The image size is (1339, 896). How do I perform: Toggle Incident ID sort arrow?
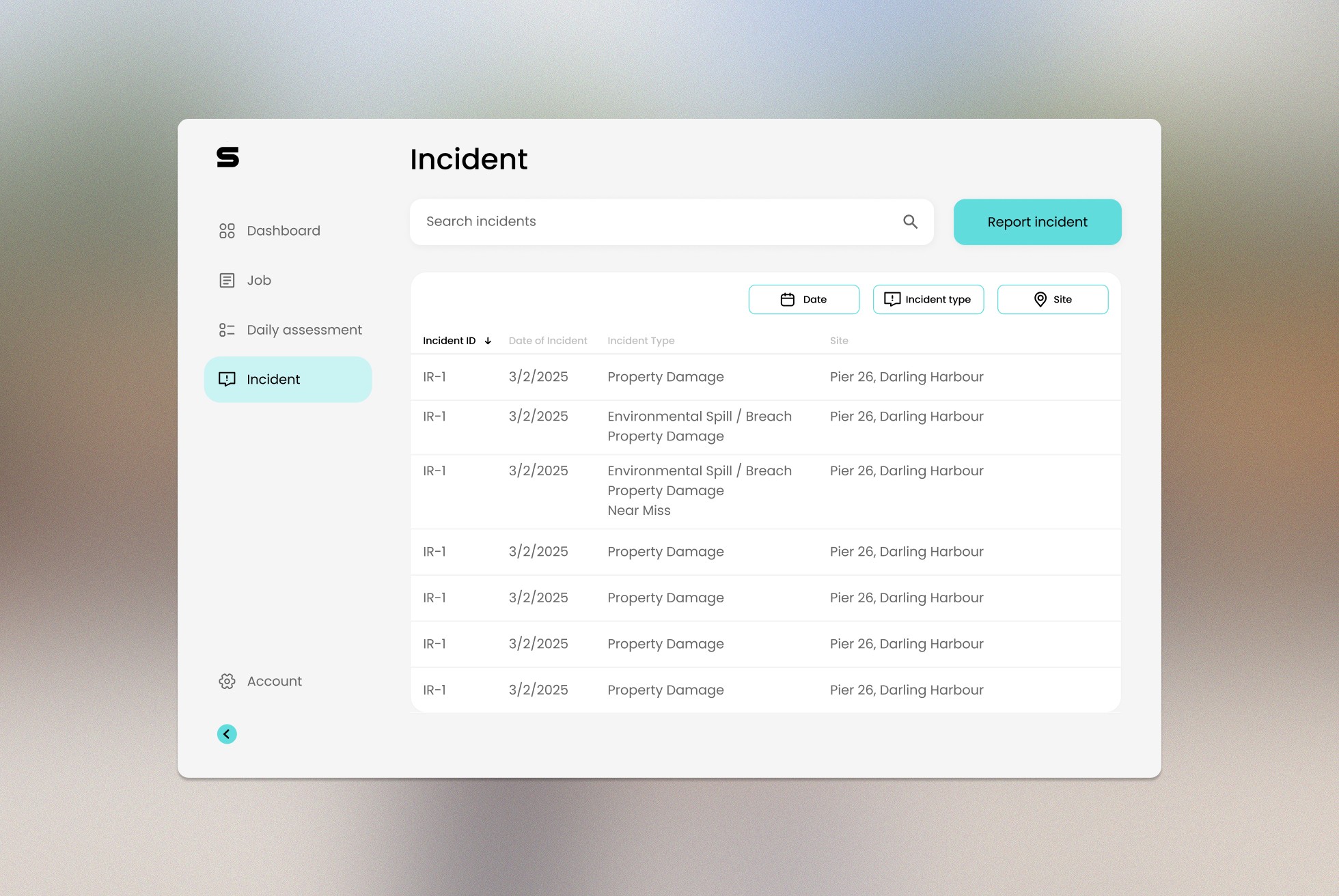click(x=488, y=341)
